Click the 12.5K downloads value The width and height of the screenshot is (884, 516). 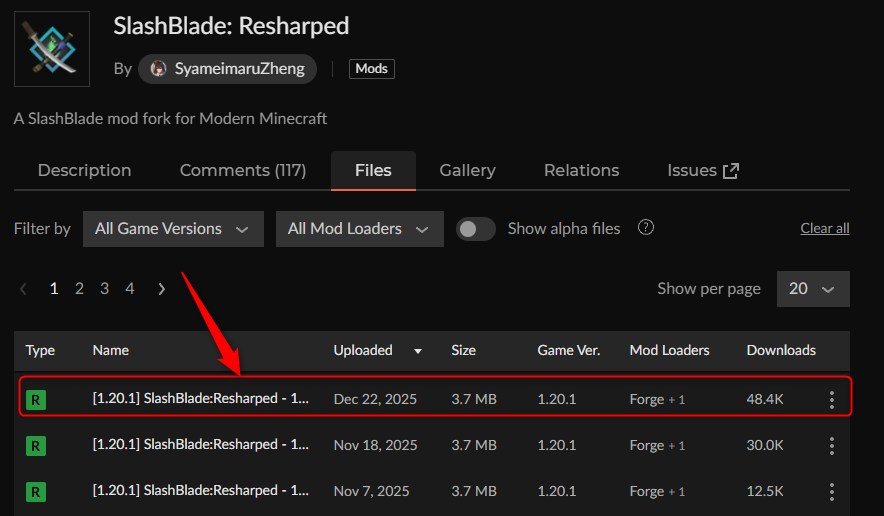click(765, 491)
